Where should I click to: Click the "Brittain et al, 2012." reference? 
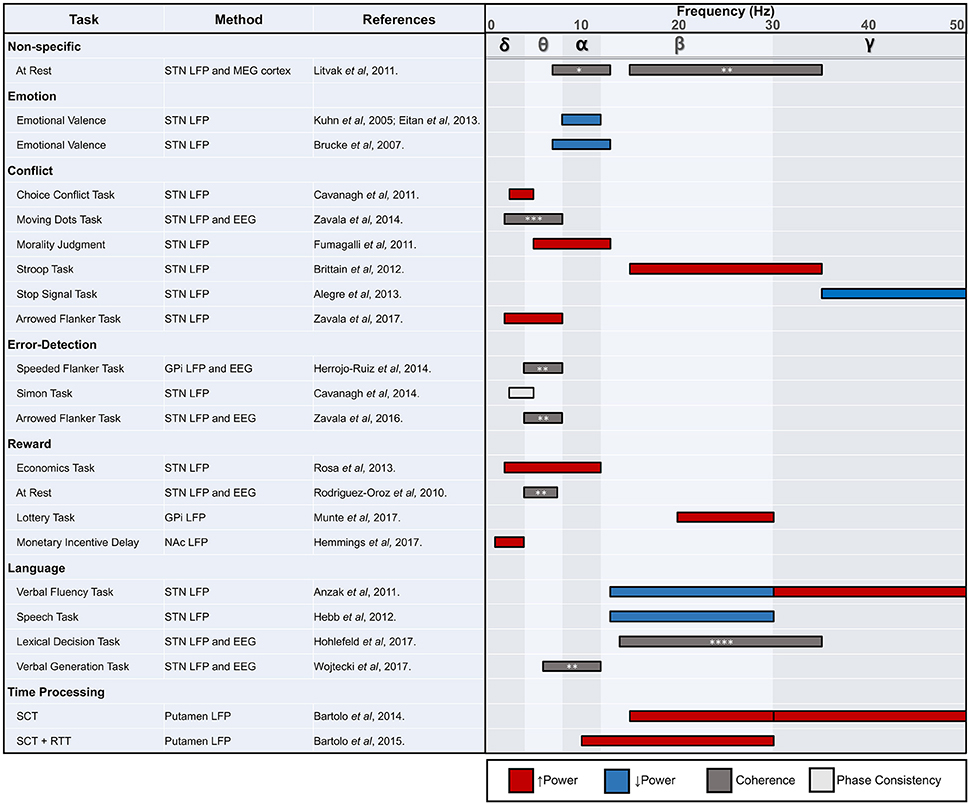click(x=359, y=269)
